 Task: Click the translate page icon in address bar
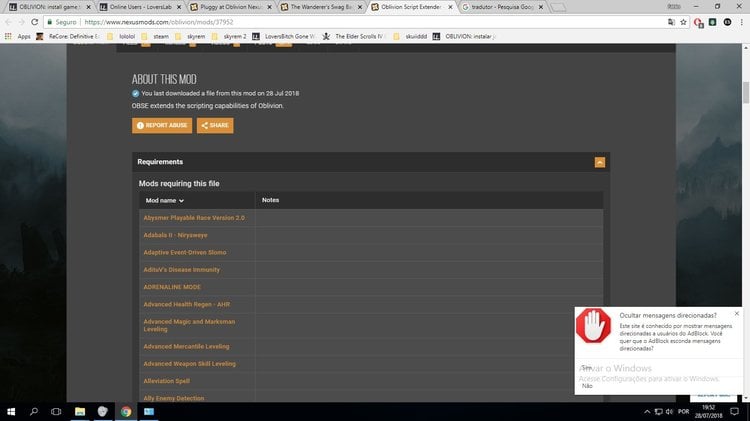(x=672, y=22)
